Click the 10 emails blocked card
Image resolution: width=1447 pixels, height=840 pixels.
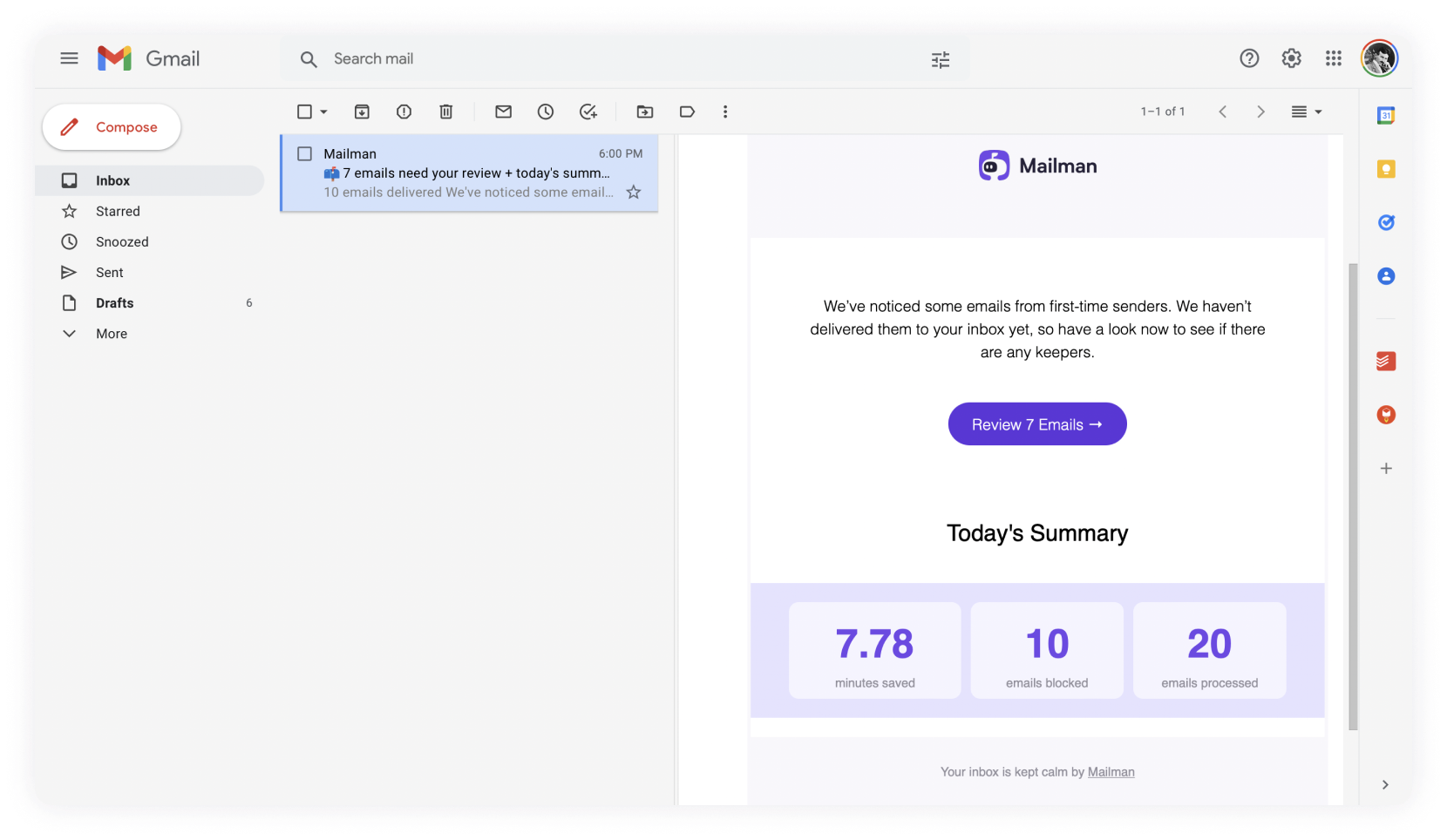click(x=1047, y=650)
